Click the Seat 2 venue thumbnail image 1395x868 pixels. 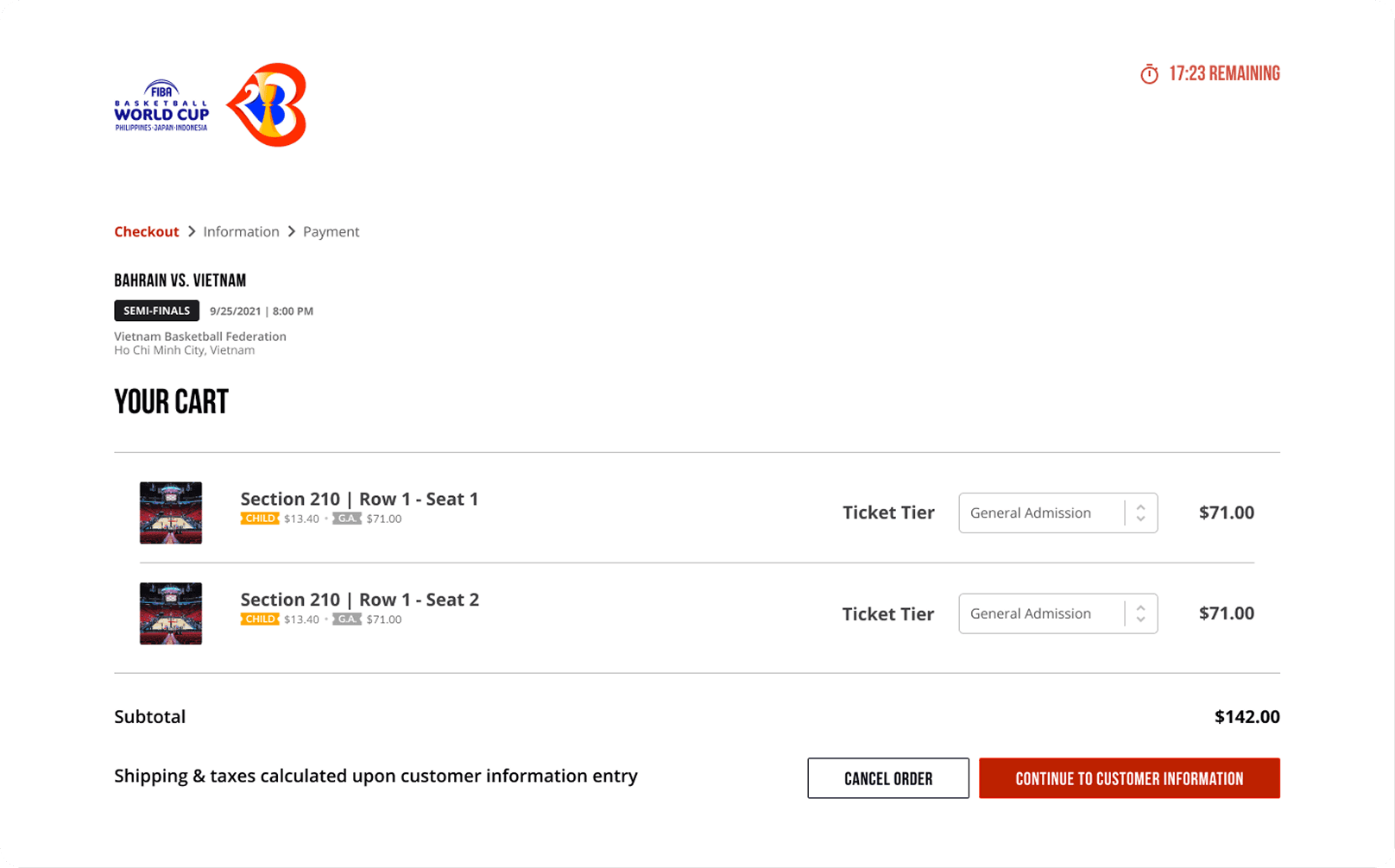[x=170, y=613]
